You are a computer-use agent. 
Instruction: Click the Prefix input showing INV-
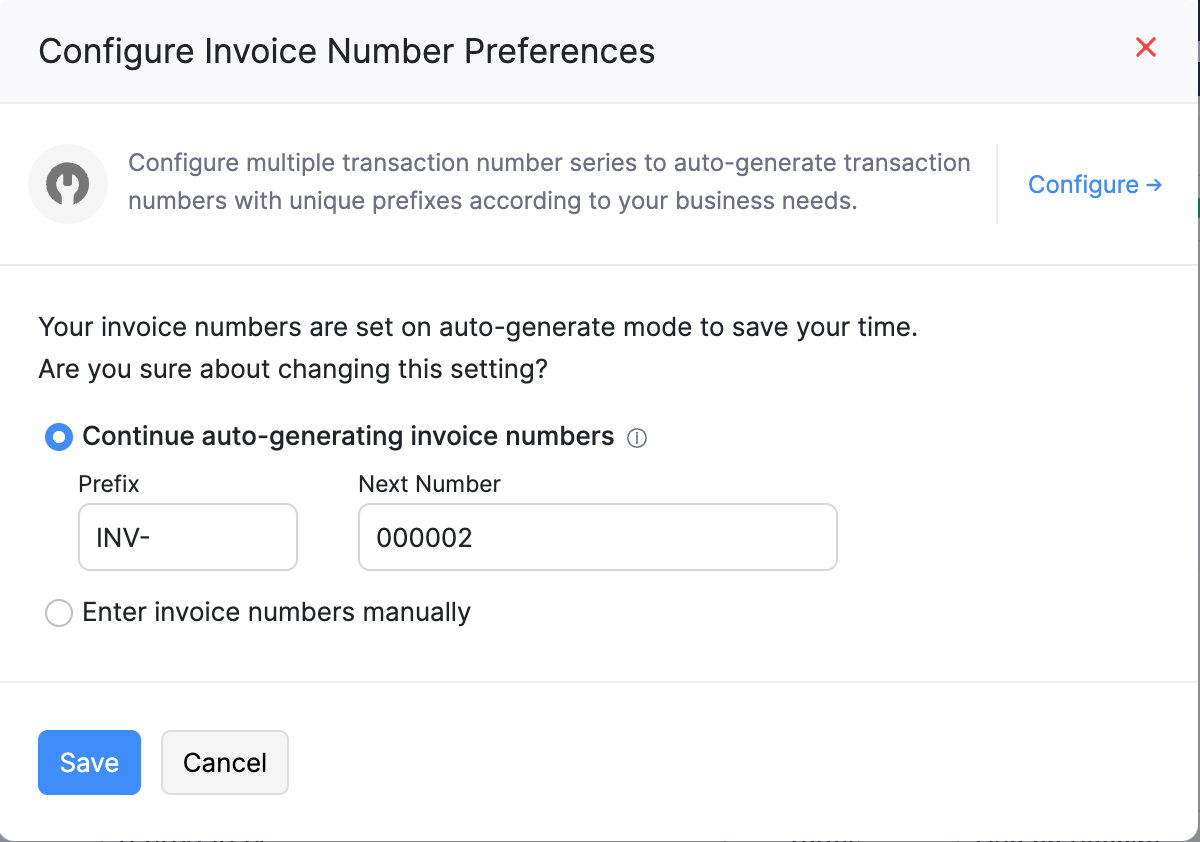pos(187,537)
